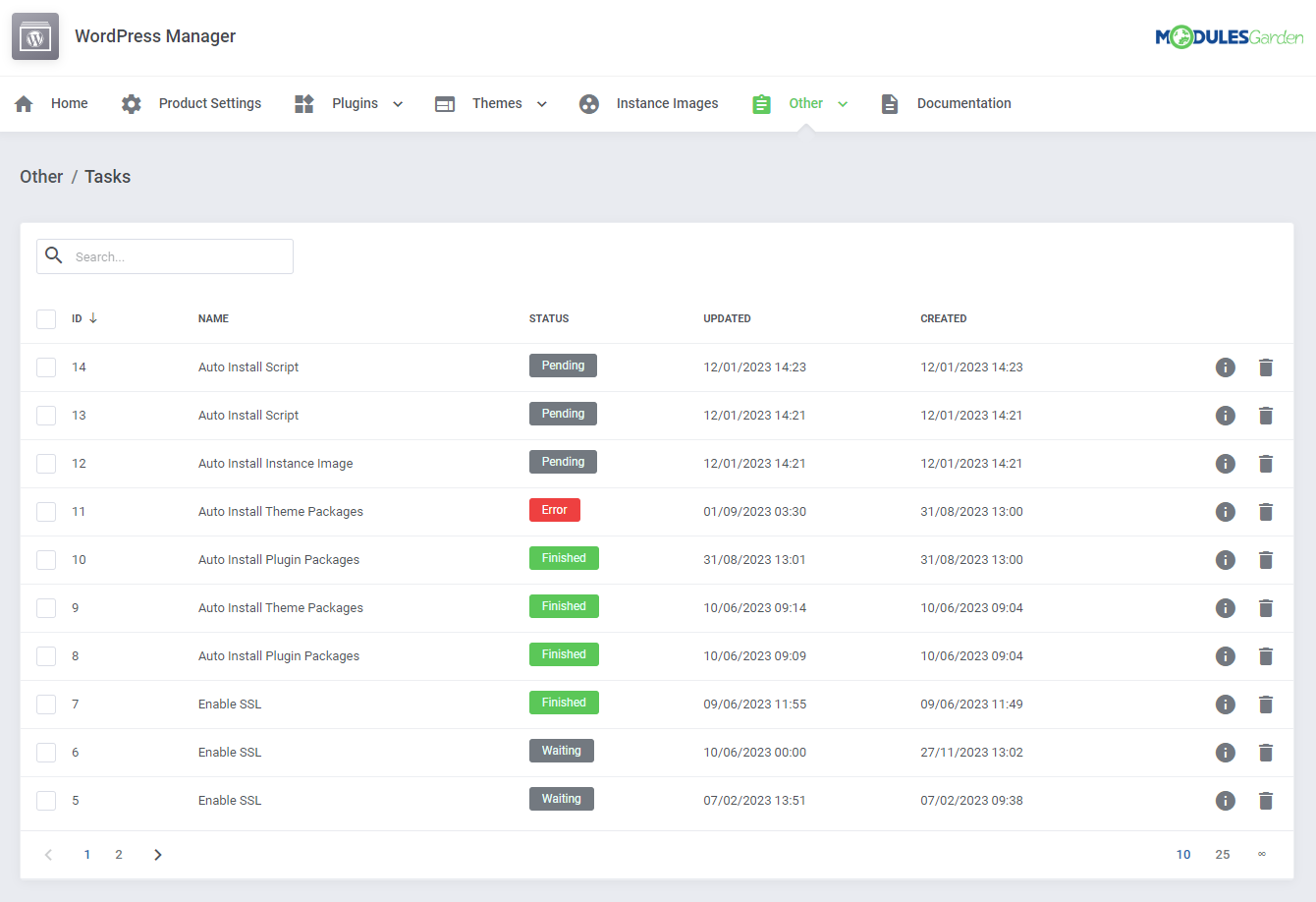View info for task 5 Enable SSL

1226,801
